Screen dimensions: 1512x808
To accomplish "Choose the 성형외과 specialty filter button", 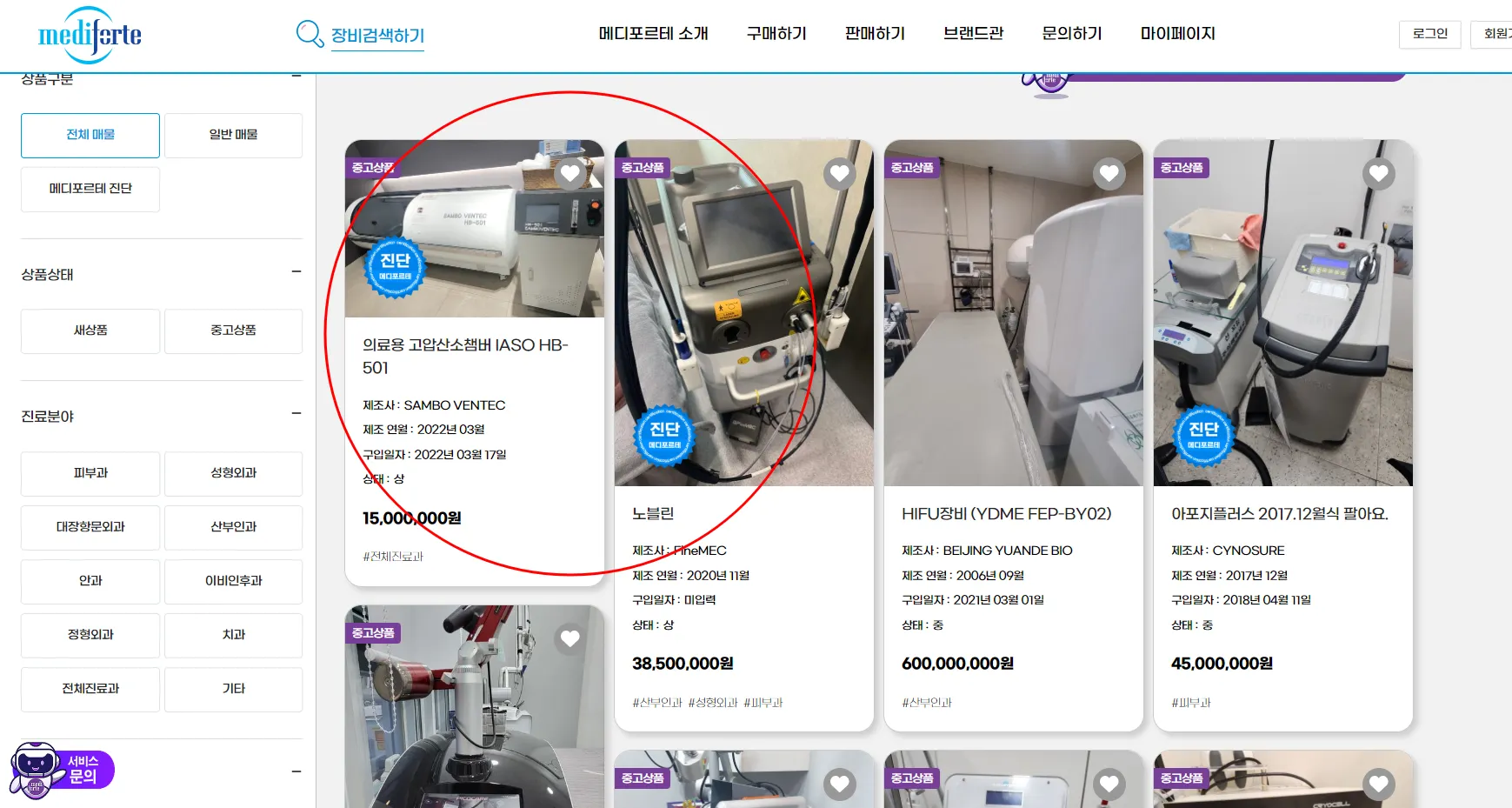I will [x=233, y=474].
